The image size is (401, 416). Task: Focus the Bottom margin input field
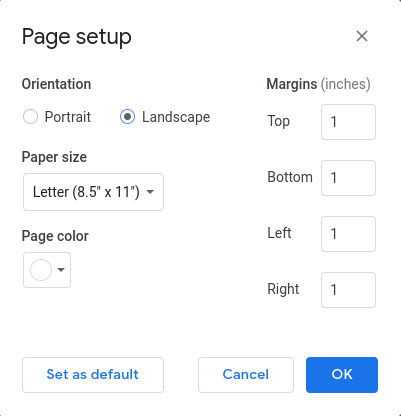point(348,178)
